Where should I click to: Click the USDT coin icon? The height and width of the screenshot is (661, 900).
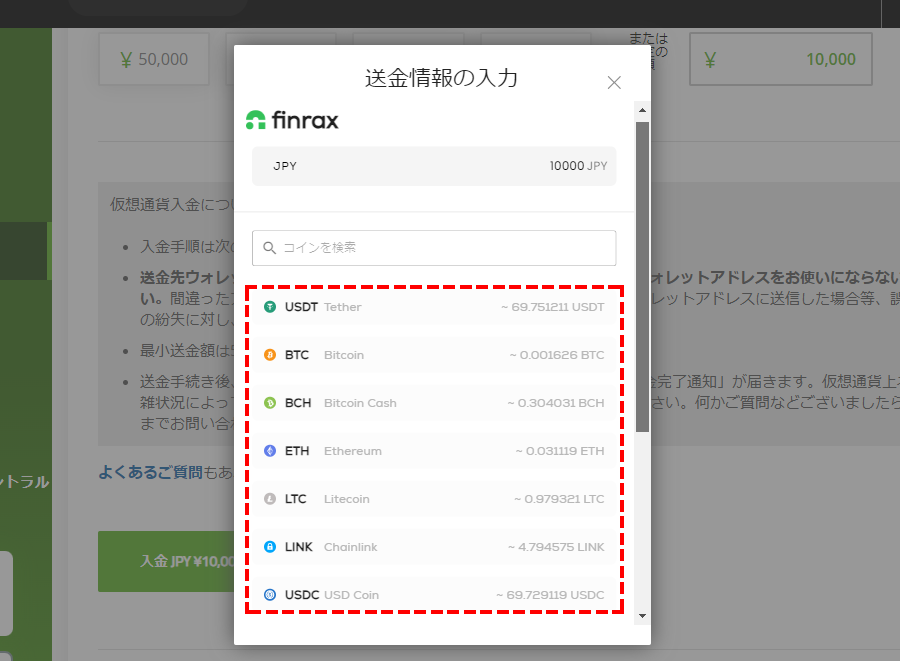[270, 307]
